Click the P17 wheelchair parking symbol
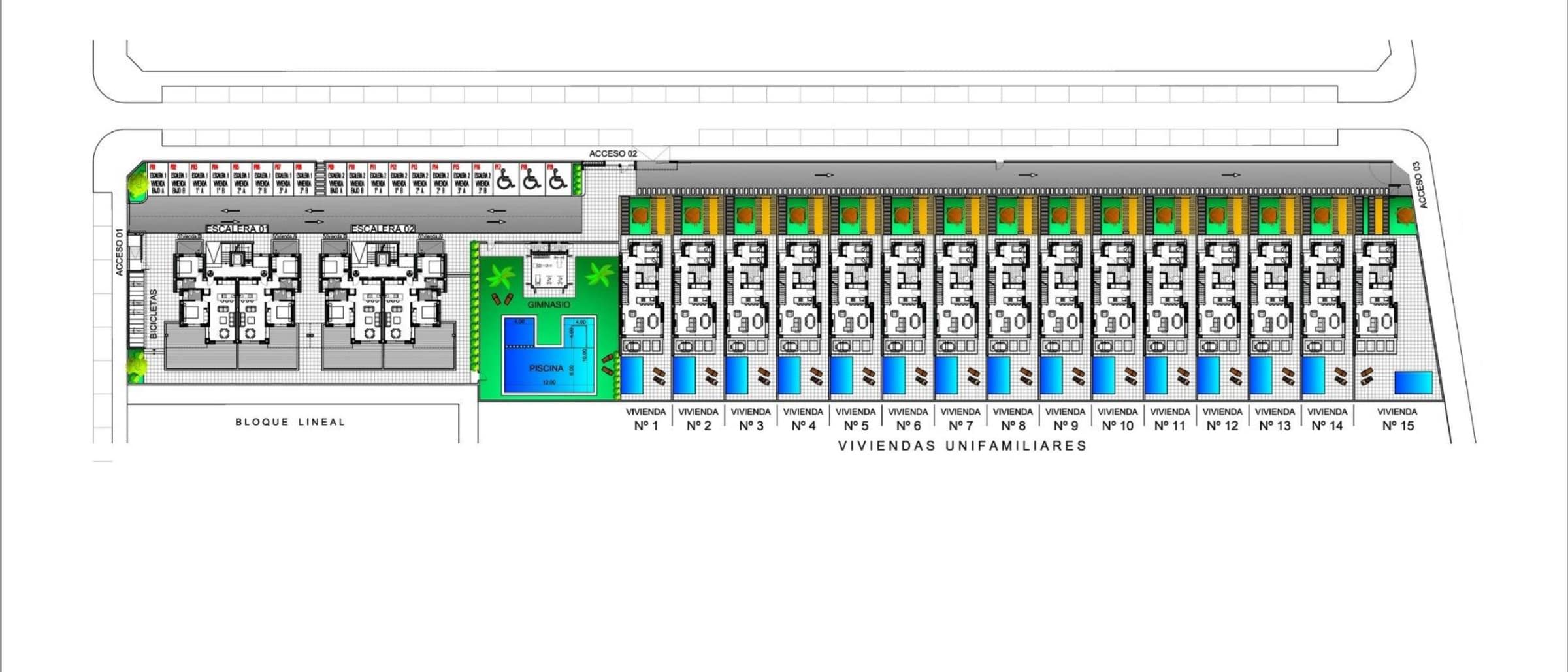This screenshot has height=672, width=1568. click(505, 180)
